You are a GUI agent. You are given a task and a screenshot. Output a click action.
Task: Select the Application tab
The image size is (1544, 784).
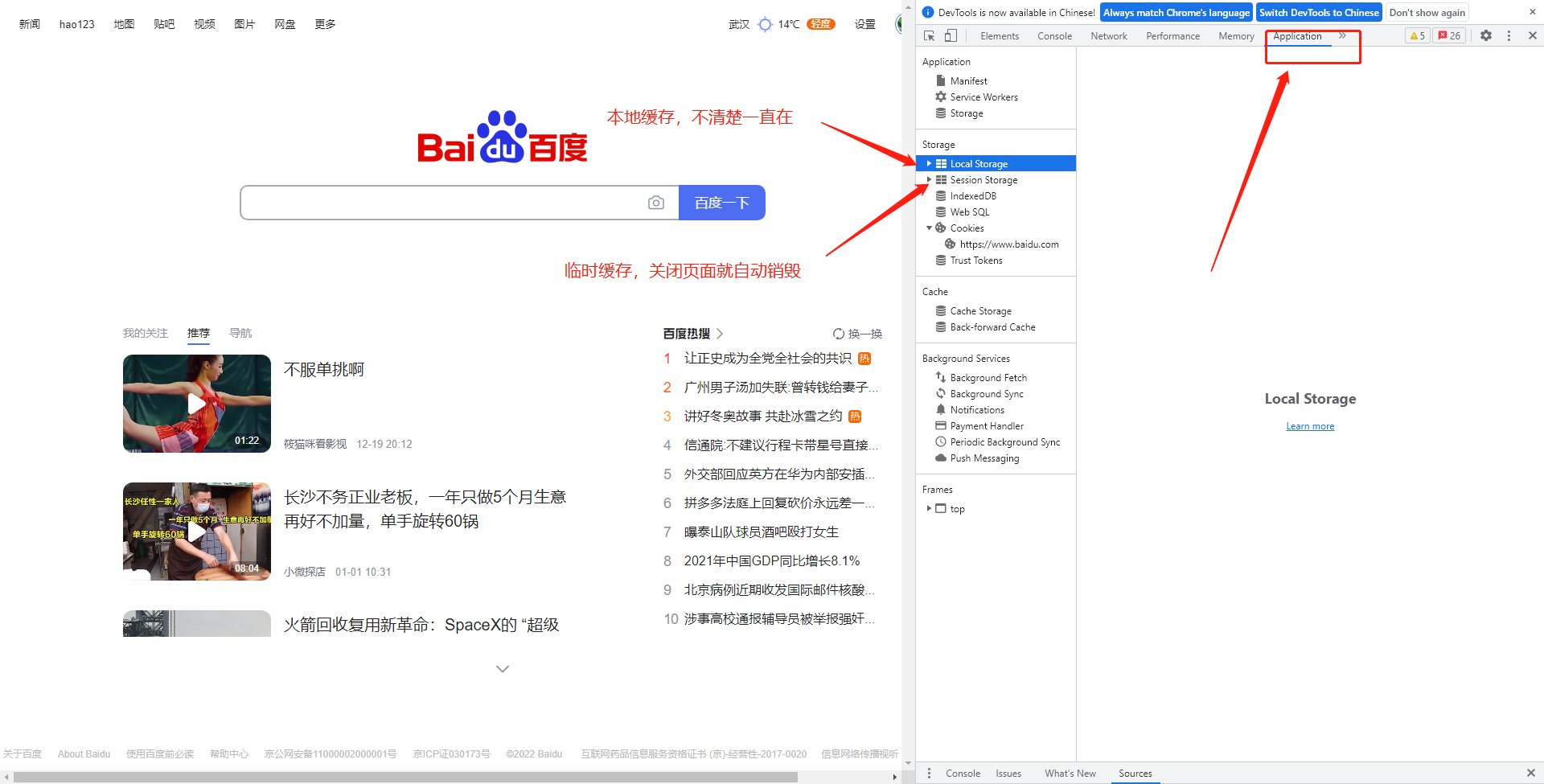[x=1297, y=36]
